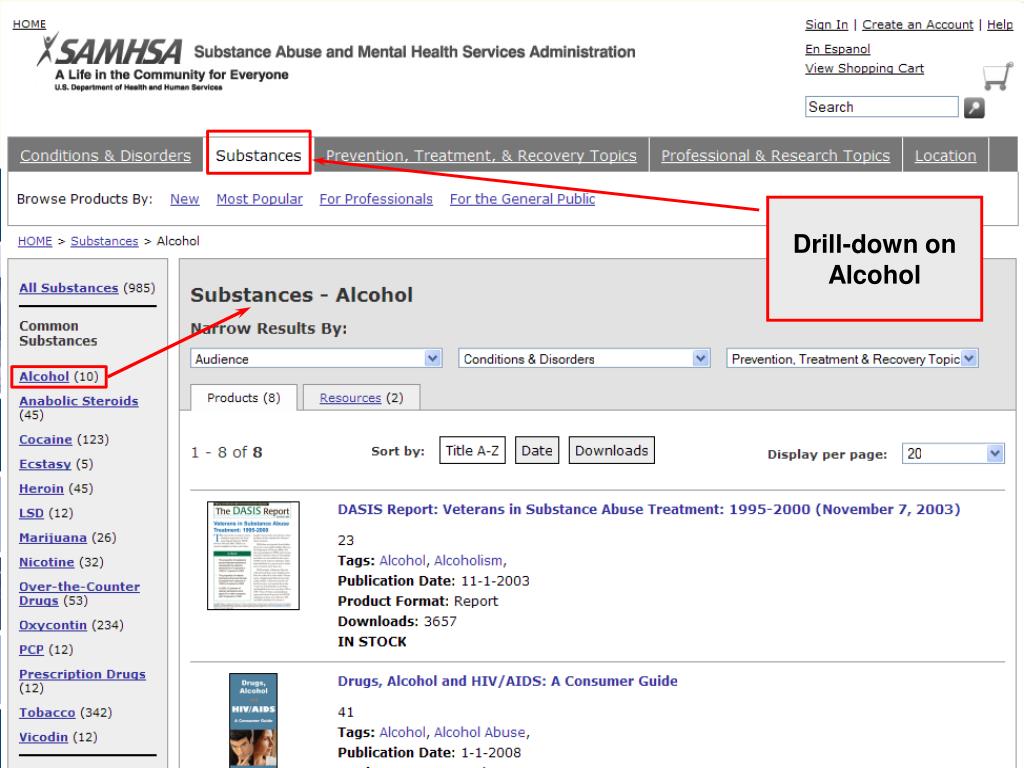Click the HIV/AIDS Consumer Guide thumbnail
Image resolution: width=1024 pixels, height=768 pixels.
tap(253, 720)
